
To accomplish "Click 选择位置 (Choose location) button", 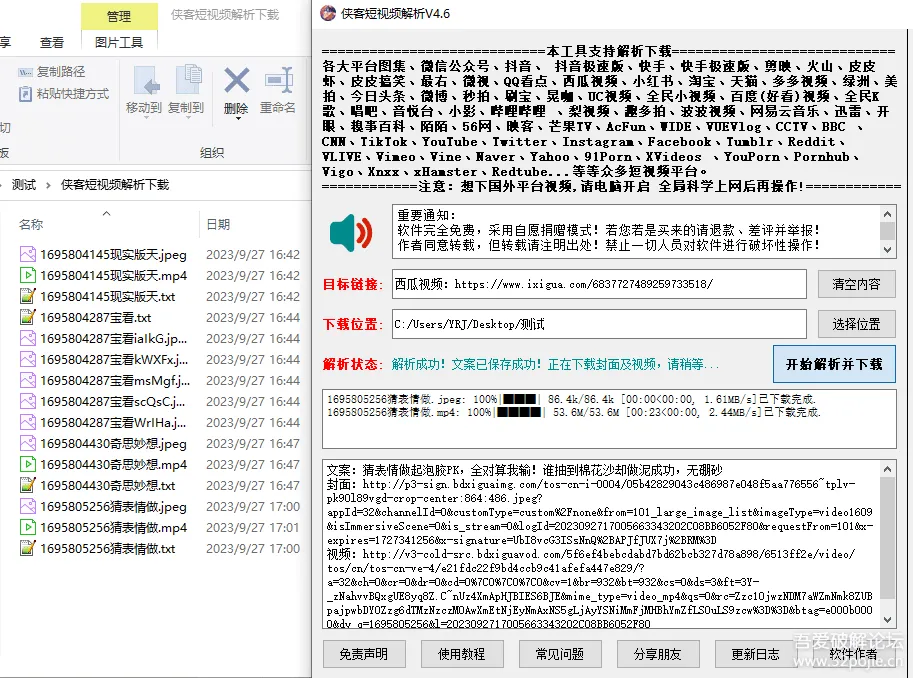I will point(856,324).
